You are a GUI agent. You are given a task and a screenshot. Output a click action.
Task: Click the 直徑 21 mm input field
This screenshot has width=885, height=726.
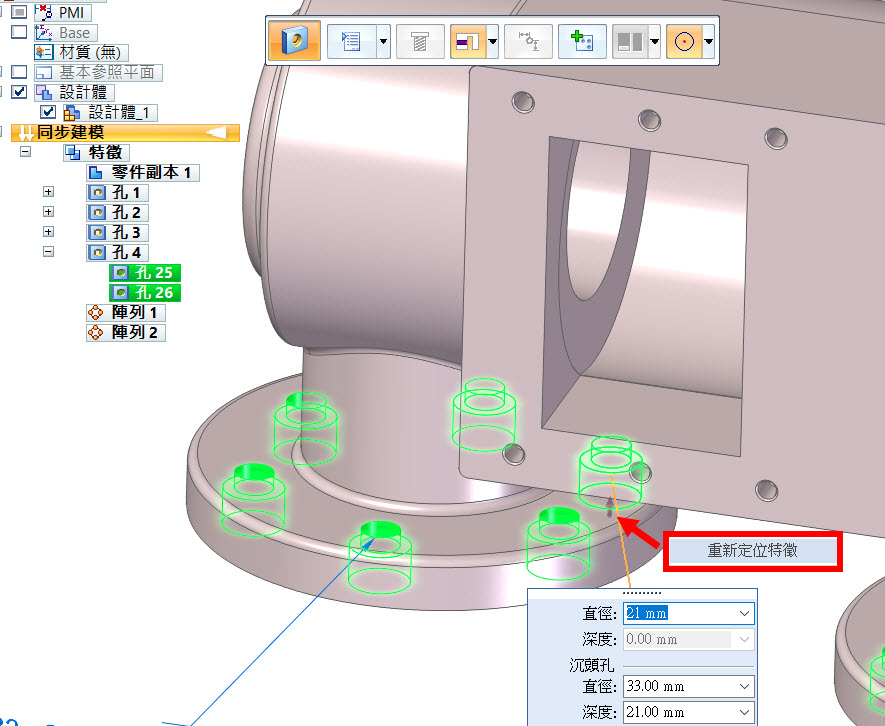point(688,613)
